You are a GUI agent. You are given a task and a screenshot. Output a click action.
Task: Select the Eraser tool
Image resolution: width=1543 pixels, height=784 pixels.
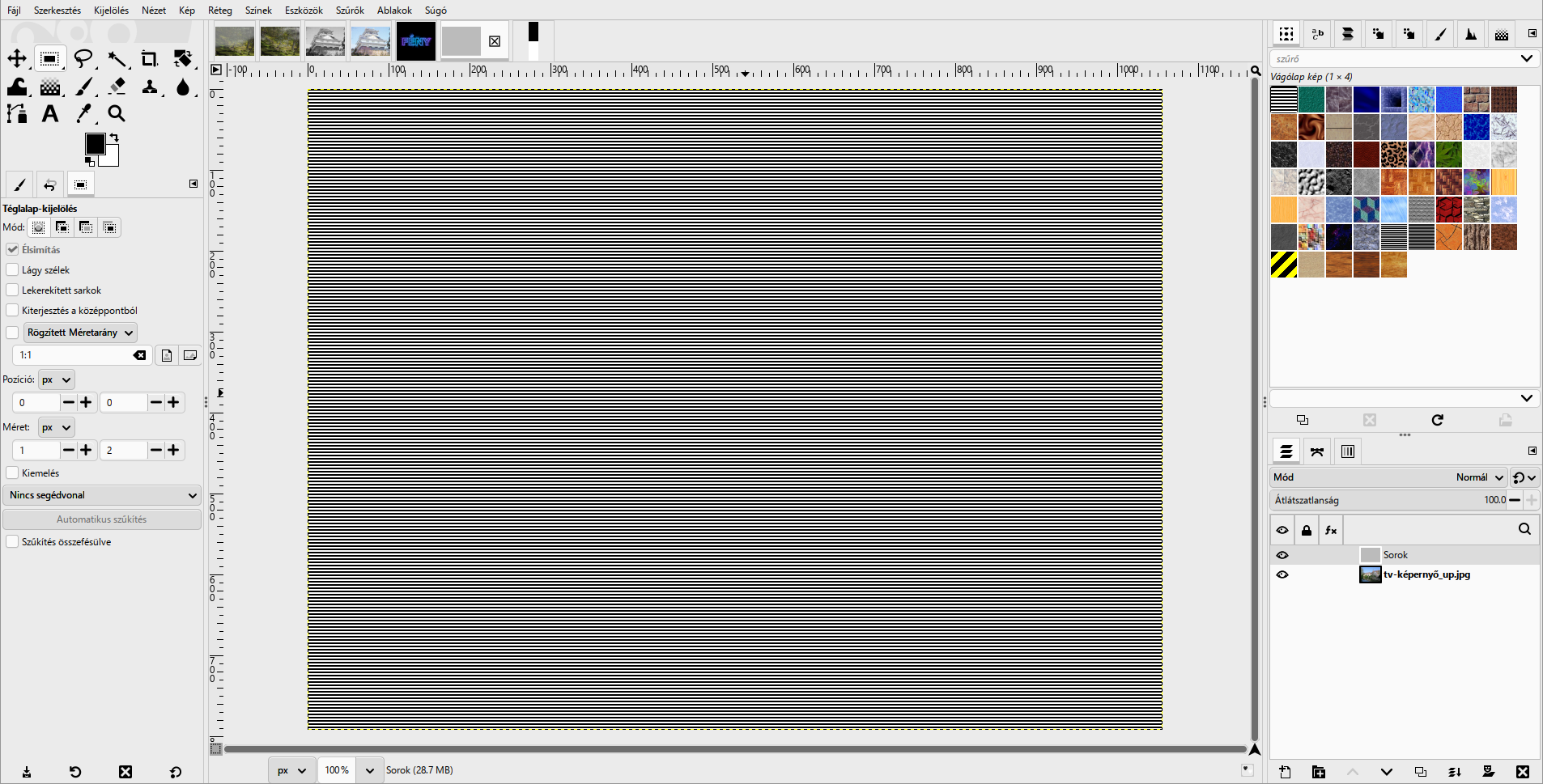(x=117, y=87)
